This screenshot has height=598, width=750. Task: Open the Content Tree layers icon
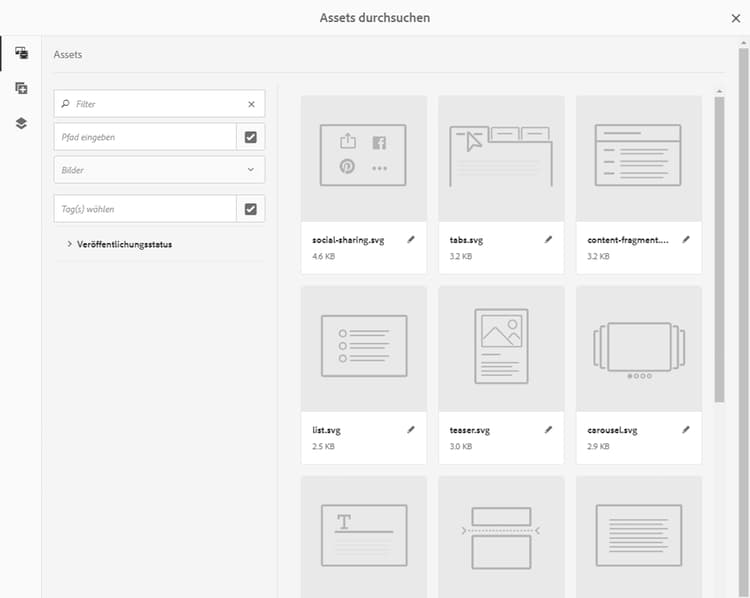21,123
